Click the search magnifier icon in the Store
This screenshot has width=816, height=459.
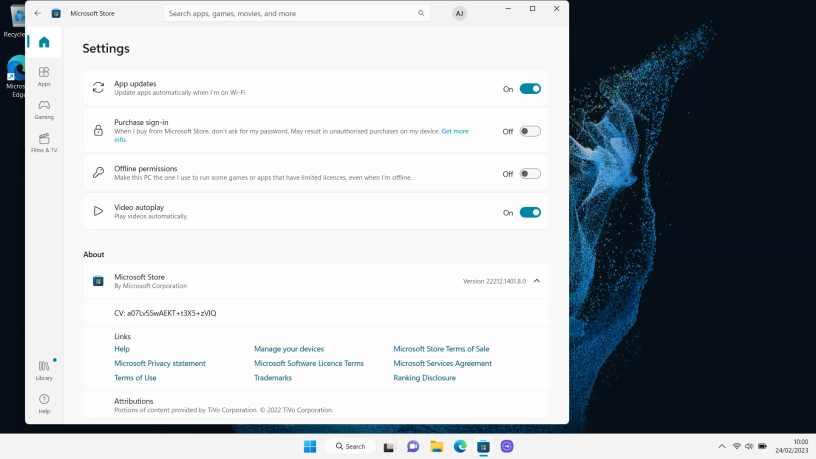tap(423, 14)
